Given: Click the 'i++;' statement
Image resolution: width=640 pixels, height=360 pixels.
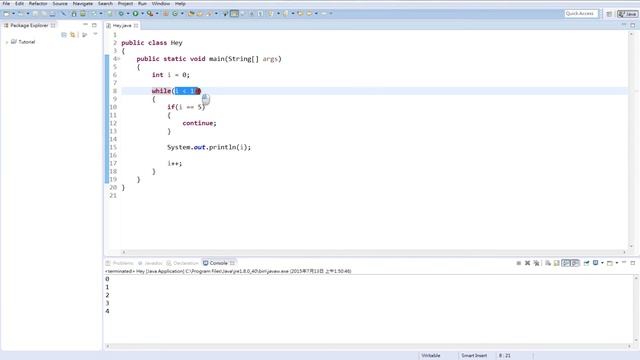Looking at the screenshot, I should point(175,163).
